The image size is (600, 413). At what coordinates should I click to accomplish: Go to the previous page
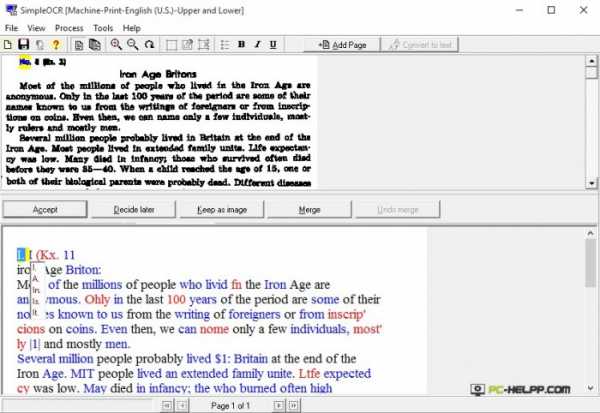click(x=182, y=405)
